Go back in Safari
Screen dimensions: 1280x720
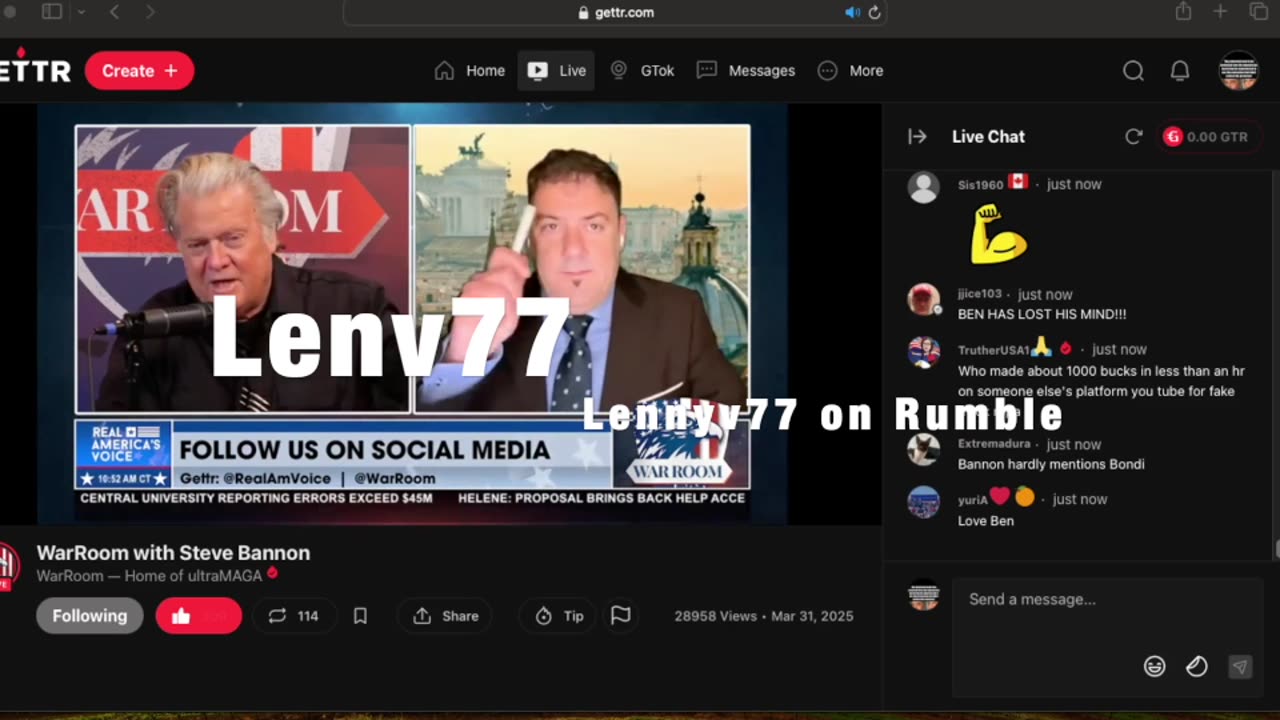[114, 12]
